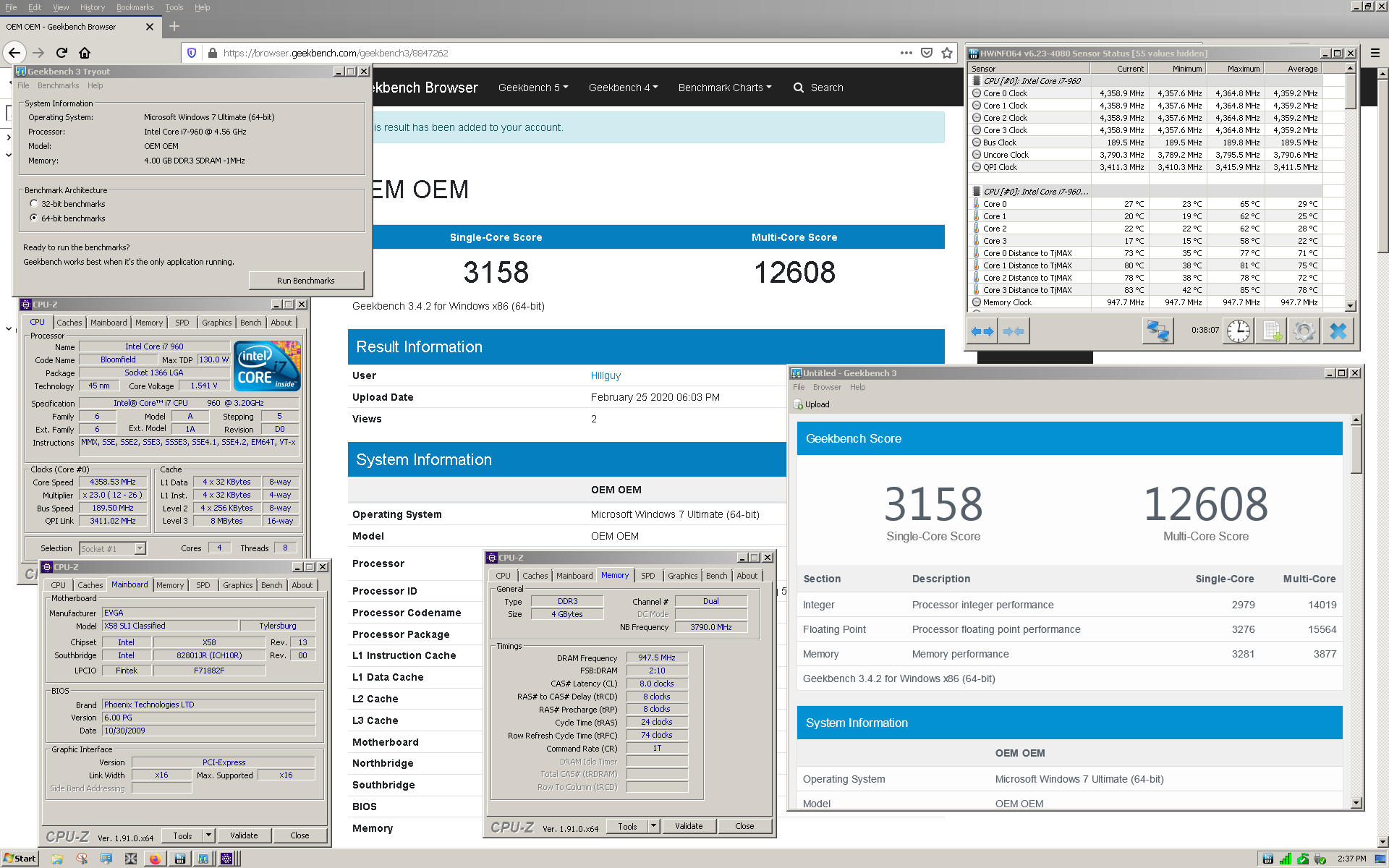Bookmark this page with the star icon
The height and width of the screenshot is (868, 1389).
pyautogui.click(x=947, y=53)
